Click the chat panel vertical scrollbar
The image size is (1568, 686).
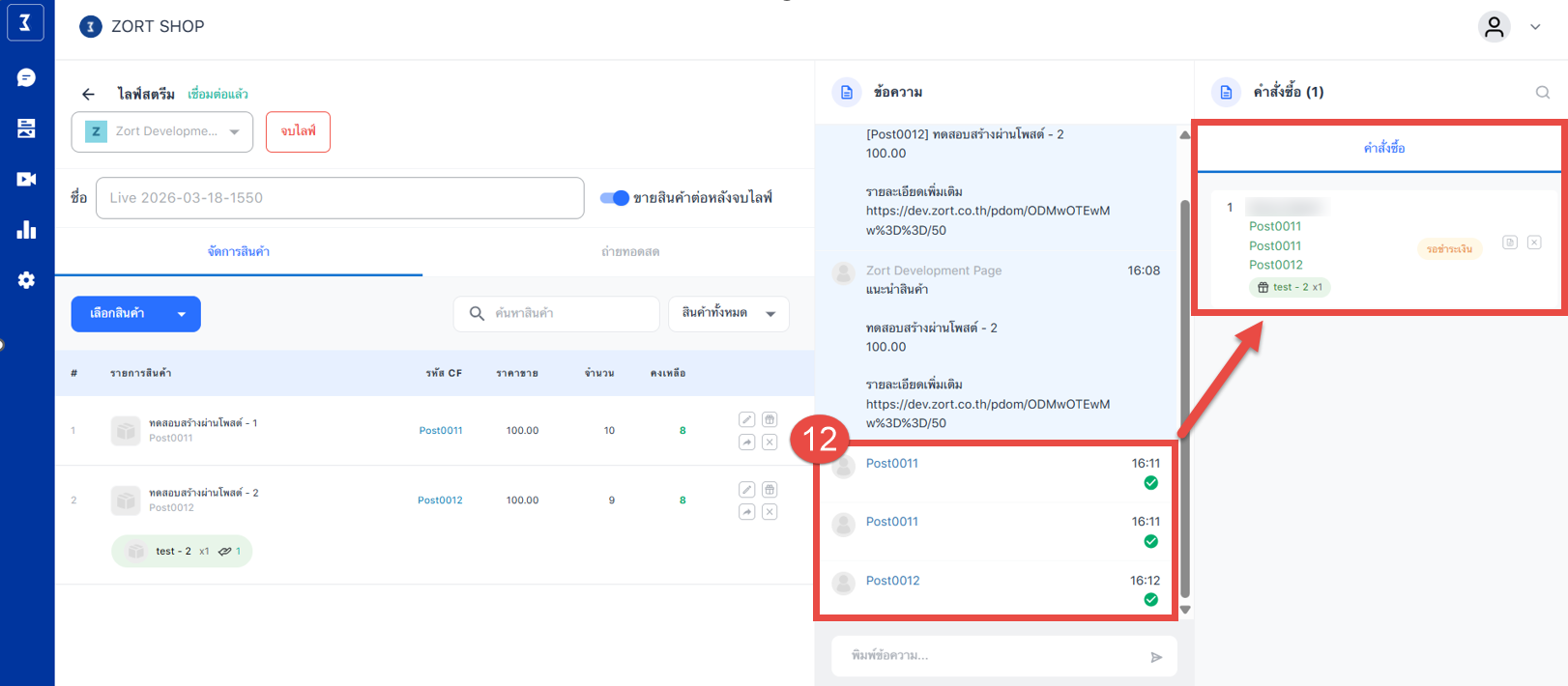point(1185,386)
